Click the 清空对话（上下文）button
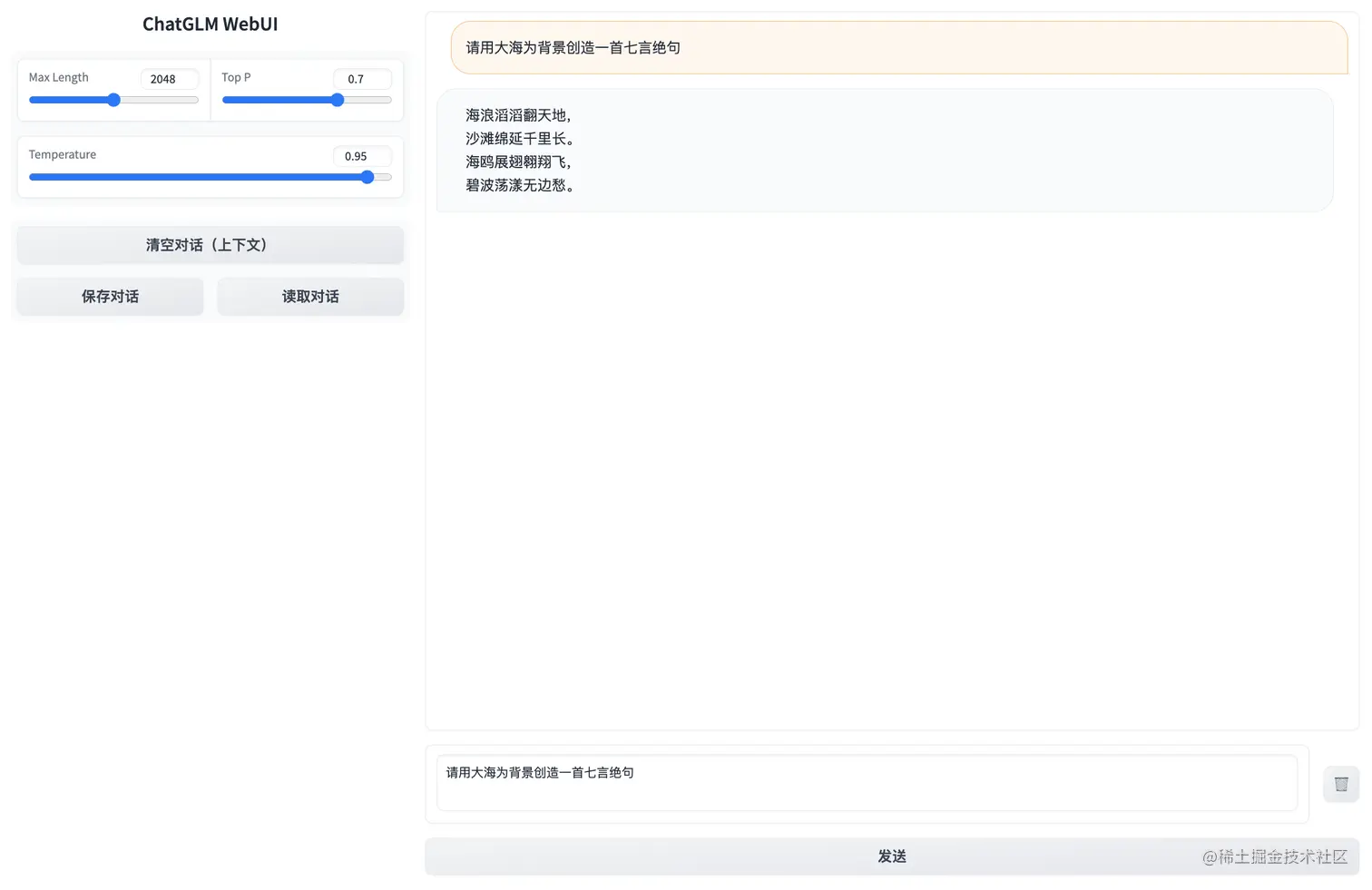 211,245
